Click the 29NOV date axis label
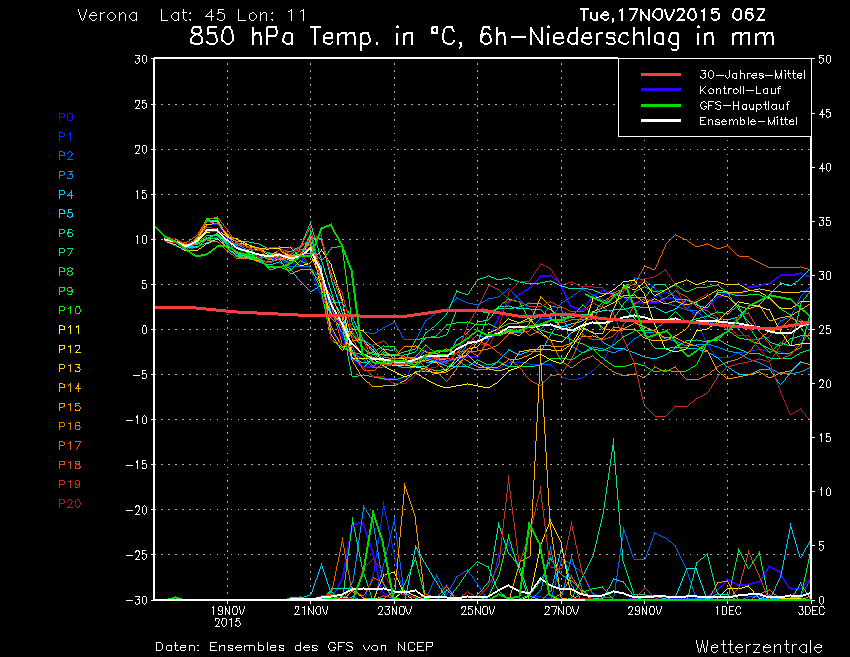 [645, 611]
